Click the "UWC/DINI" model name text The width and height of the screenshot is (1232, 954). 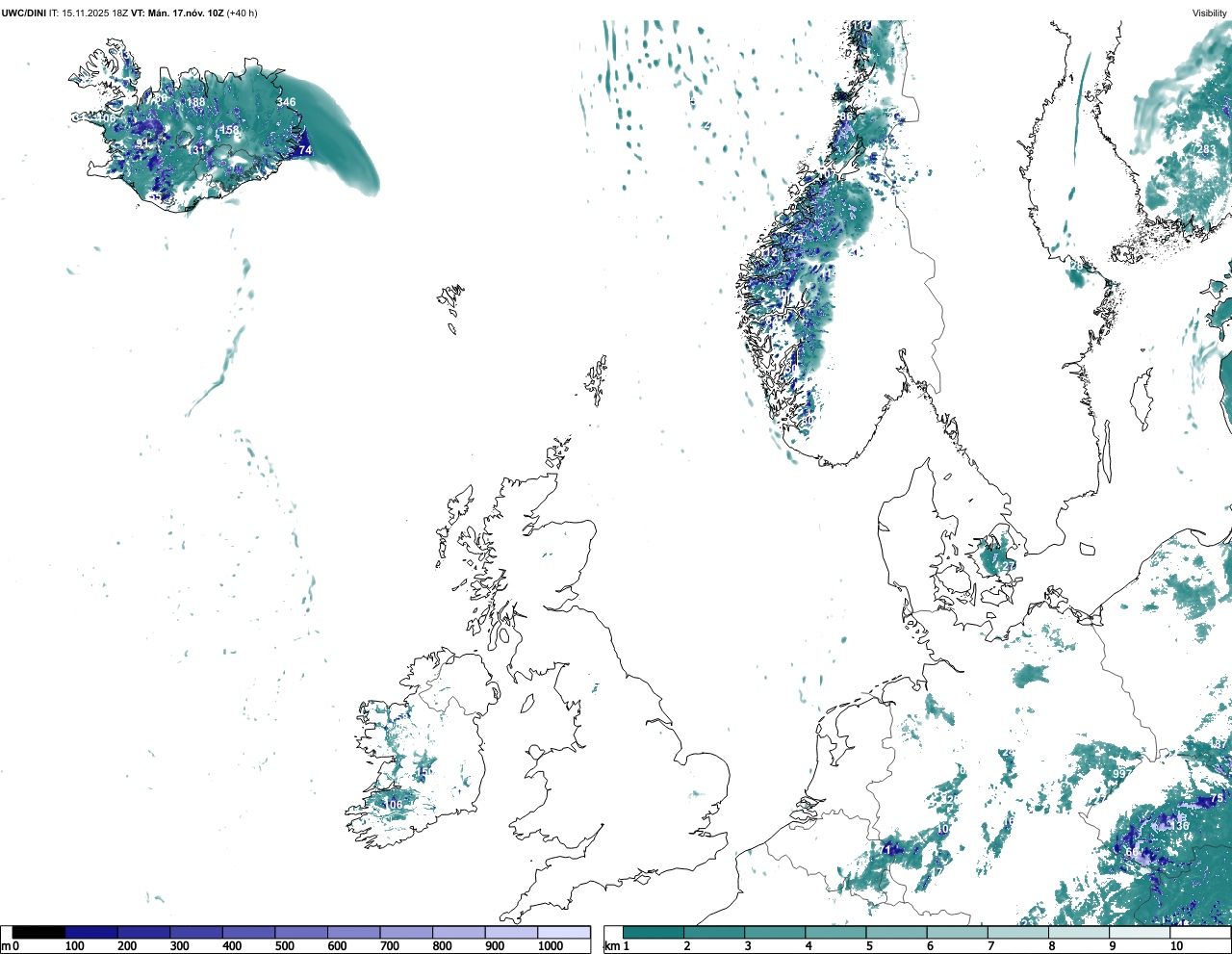tap(24, 13)
